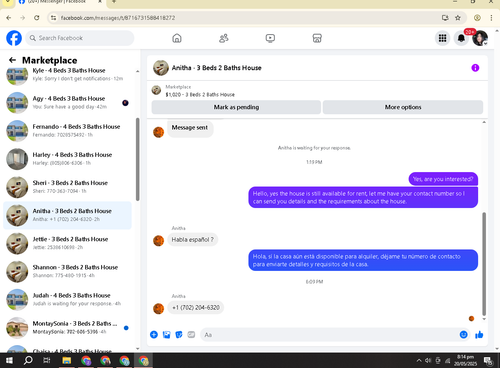Click the taskbar clock and date

pos(465,360)
